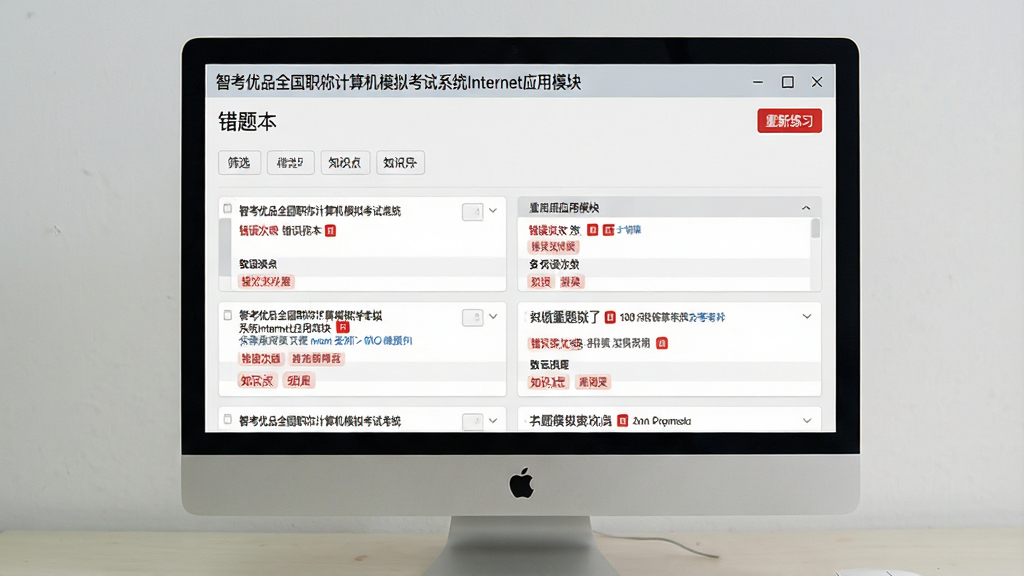Click the red icon in the top-left card's red text line
The image size is (1024, 576).
[x=330, y=231]
